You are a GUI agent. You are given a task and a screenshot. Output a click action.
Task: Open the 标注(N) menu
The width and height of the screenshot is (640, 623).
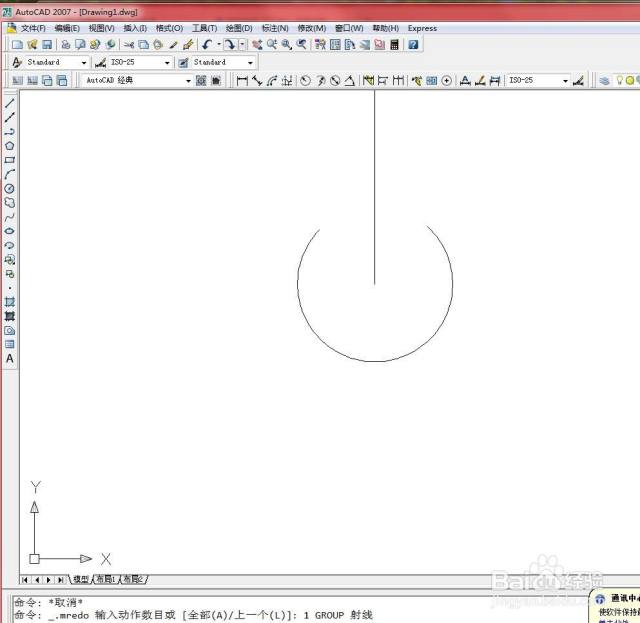click(275, 28)
